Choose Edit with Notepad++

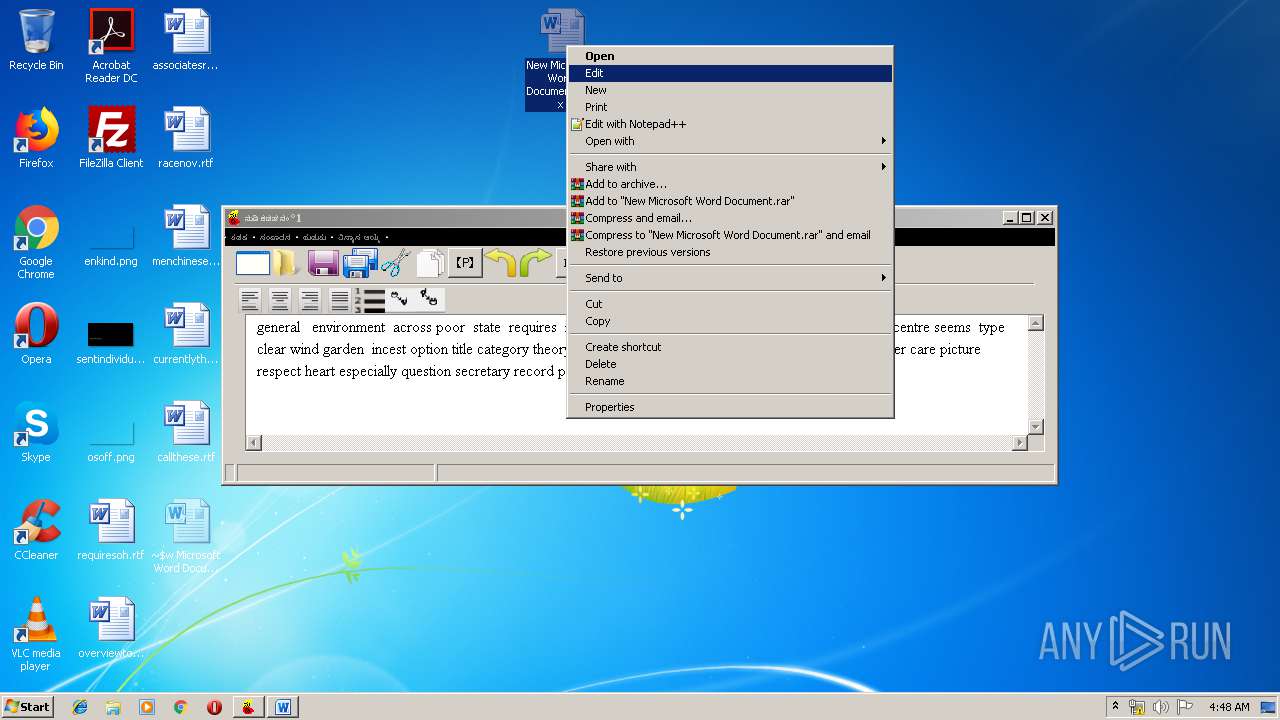coord(730,124)
